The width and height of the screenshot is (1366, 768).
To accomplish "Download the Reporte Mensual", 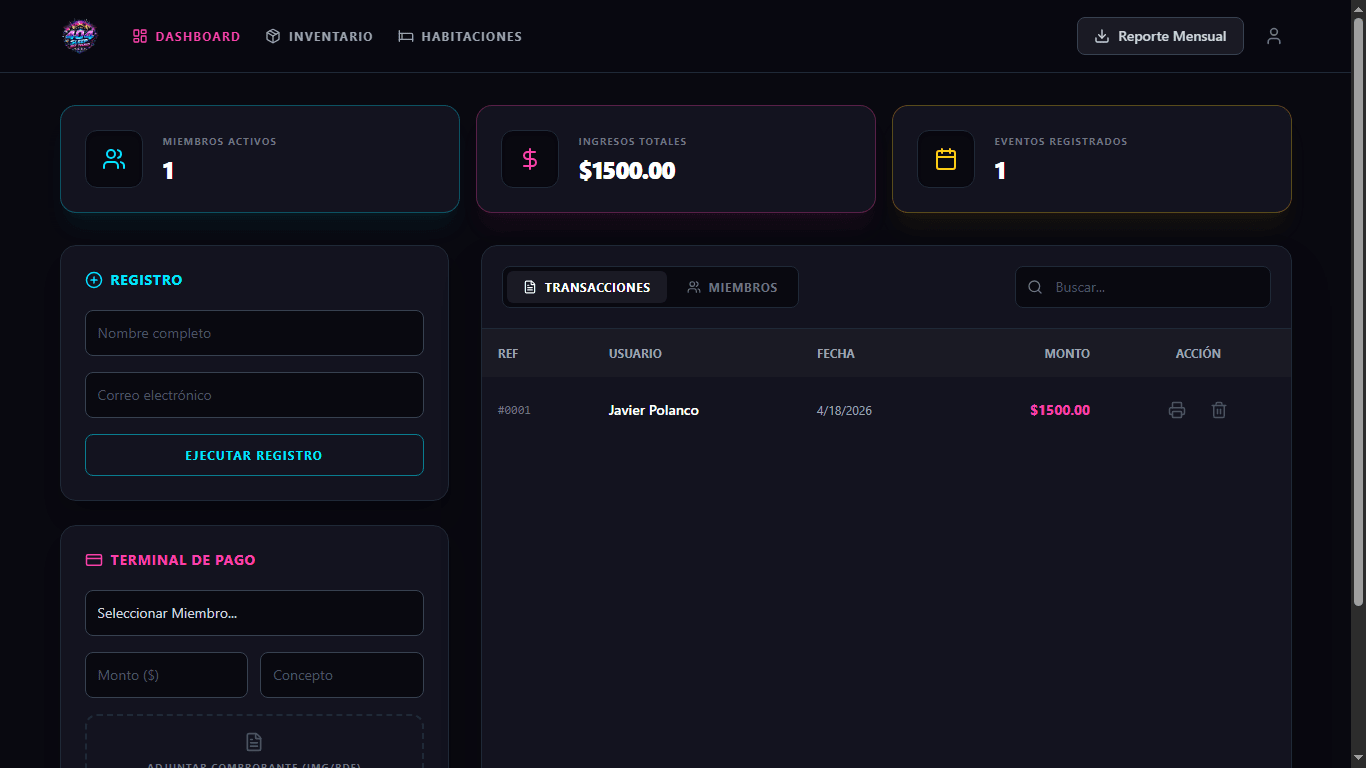I will coord(1160,36).
